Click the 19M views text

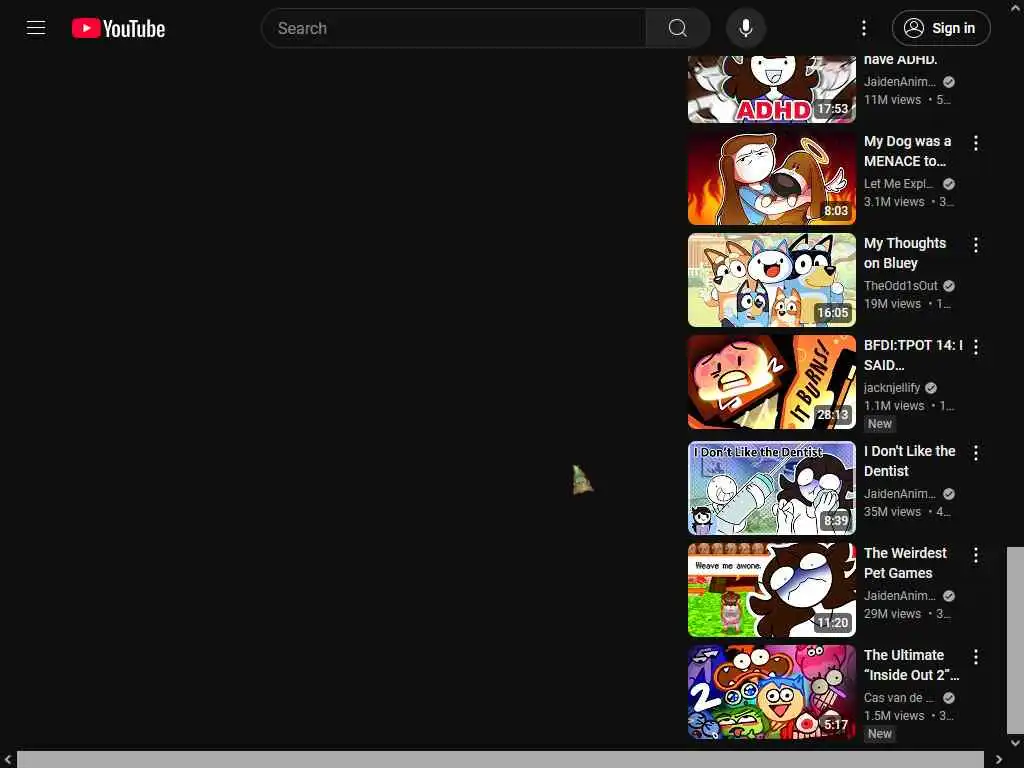pyautogui.click(x=892, y=304)
